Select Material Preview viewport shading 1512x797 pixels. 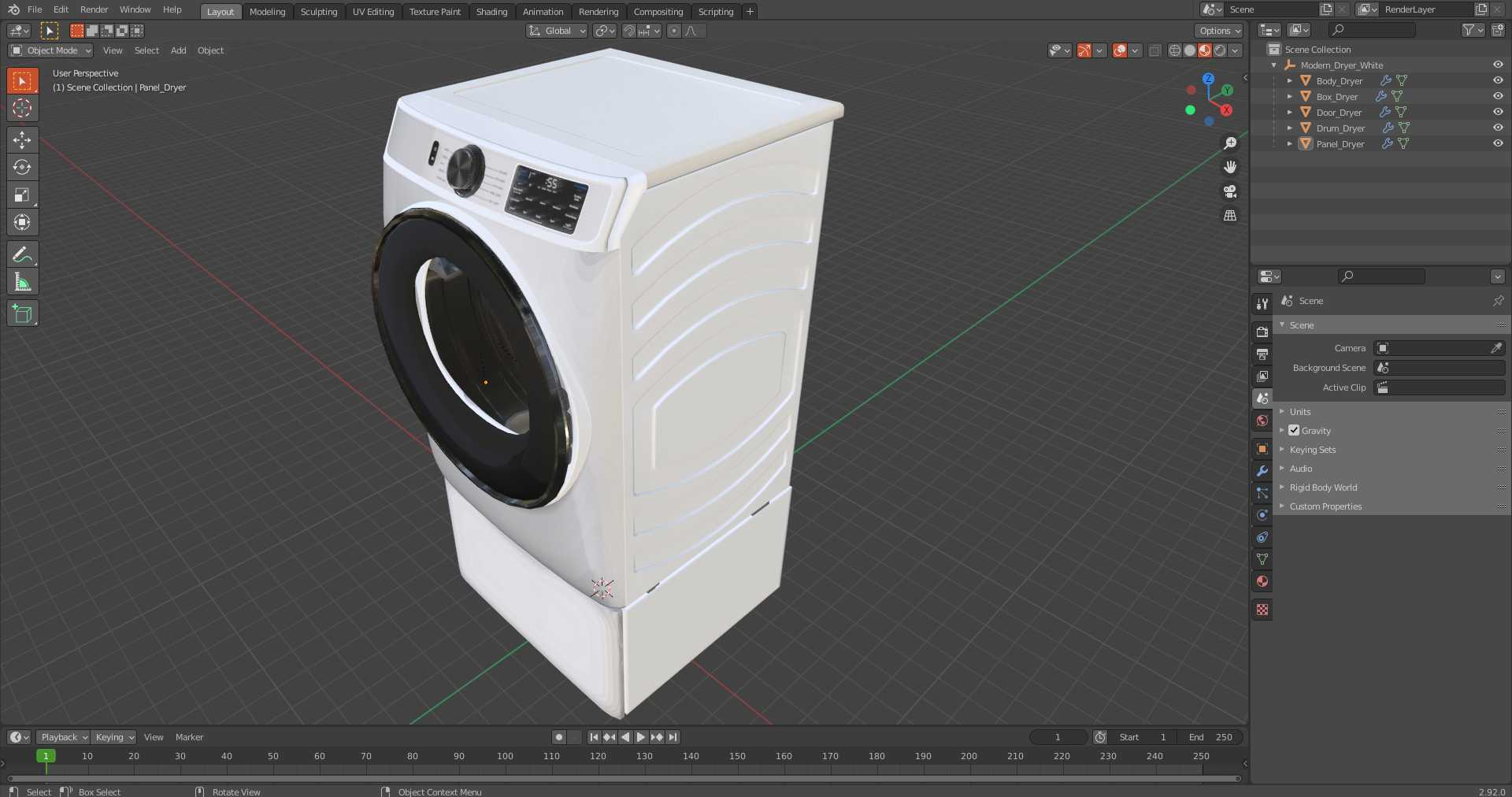pos(1205,50)
